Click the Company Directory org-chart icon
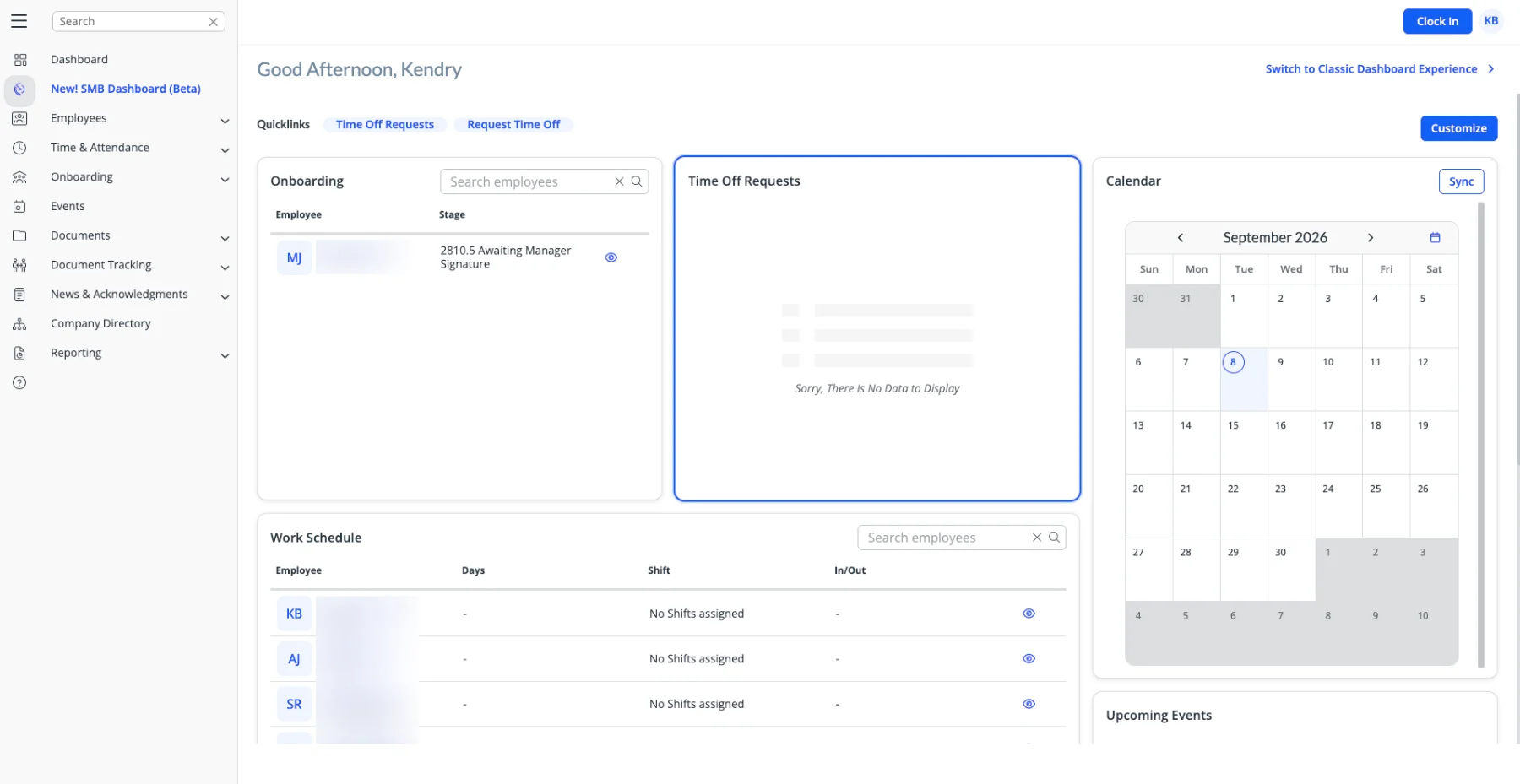The height and width of the screenshot is (784, 1520). pyautogui.click(x=20, y=324)
